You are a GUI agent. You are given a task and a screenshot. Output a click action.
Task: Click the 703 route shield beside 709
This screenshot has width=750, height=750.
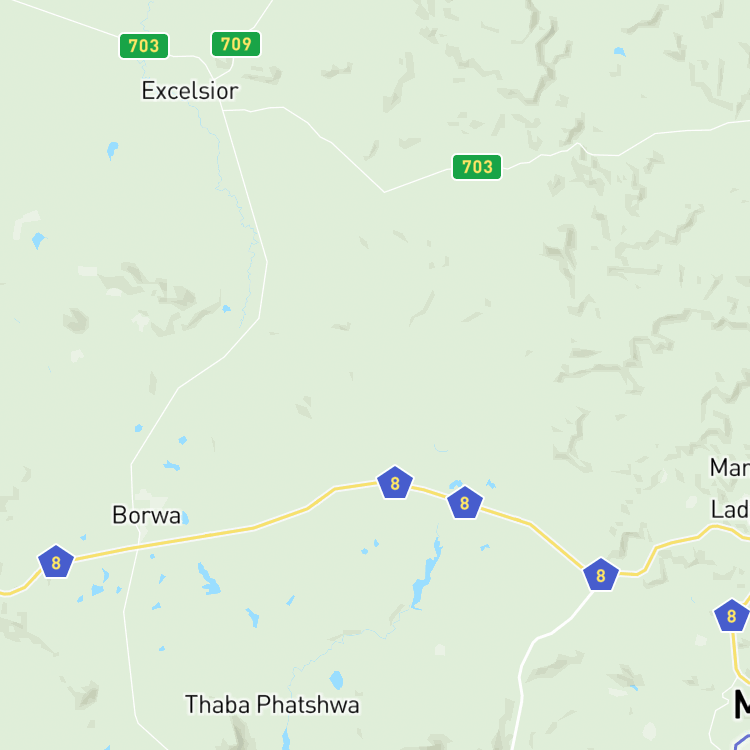coord(144,46)
